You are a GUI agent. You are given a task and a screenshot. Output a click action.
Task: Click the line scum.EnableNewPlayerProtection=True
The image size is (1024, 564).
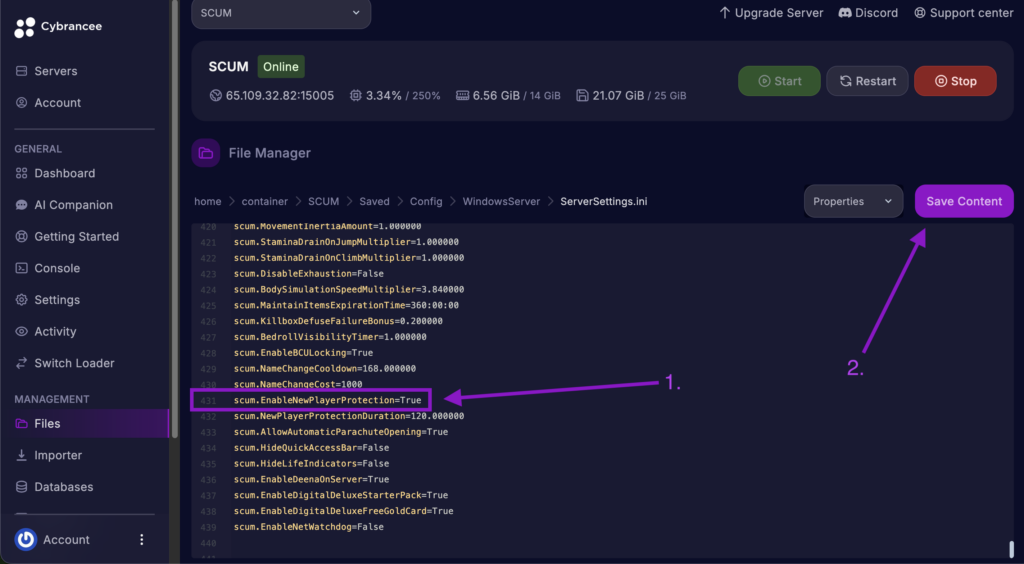coord(327,400)
